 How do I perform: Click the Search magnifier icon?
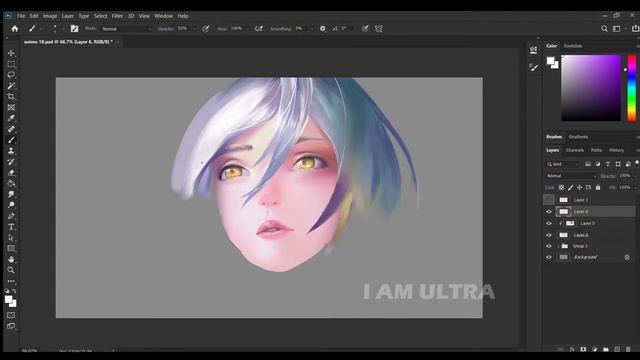click(604, 29)
